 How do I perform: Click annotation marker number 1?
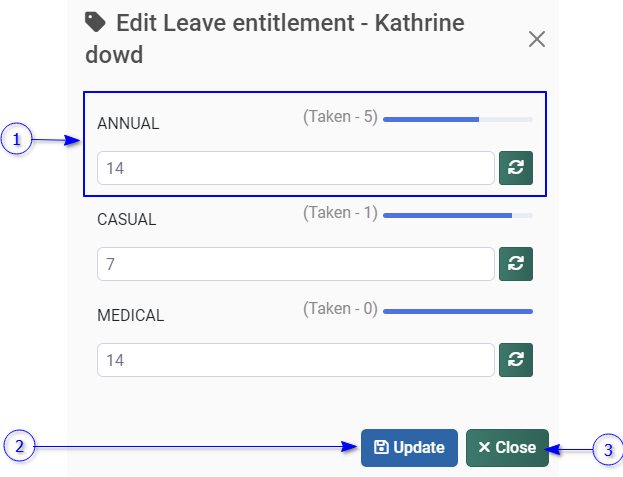tap(17, 140)
